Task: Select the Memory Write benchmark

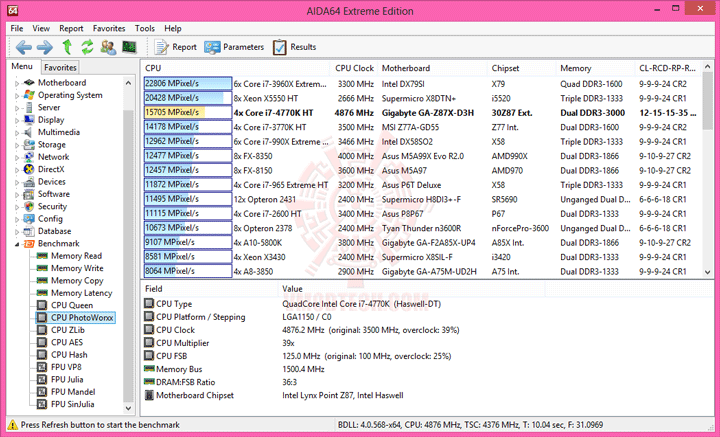Action: tap(77, 268)
